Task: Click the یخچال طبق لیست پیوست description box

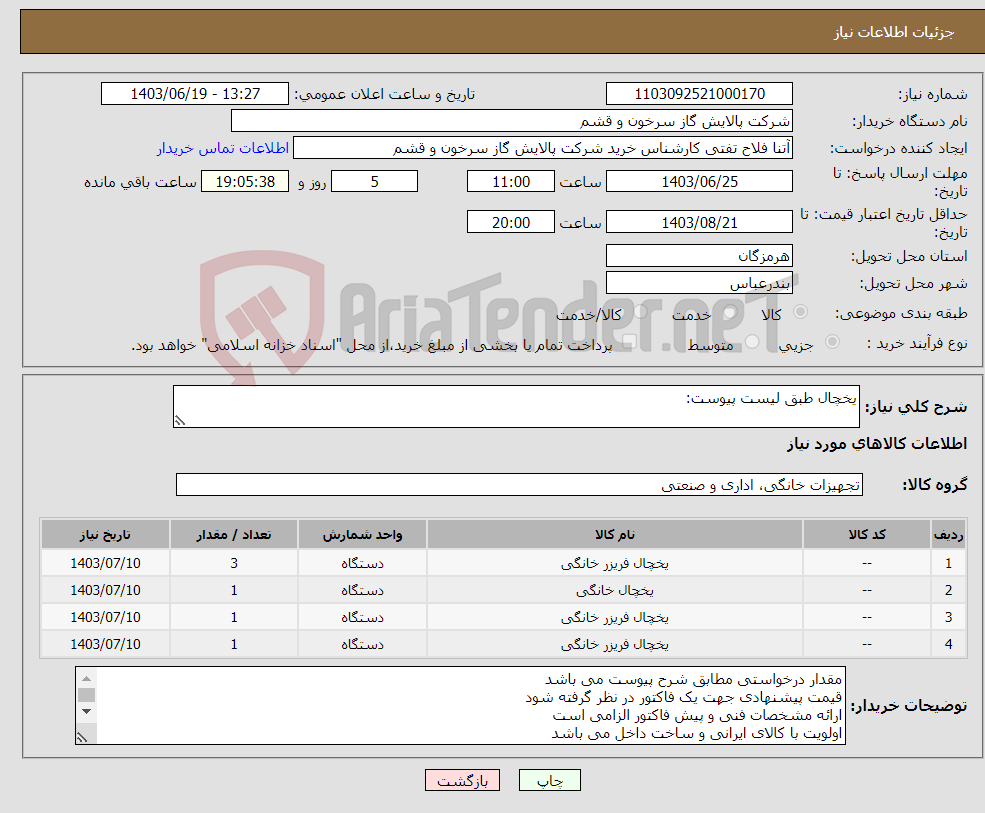Action: (x=516, y=406)
